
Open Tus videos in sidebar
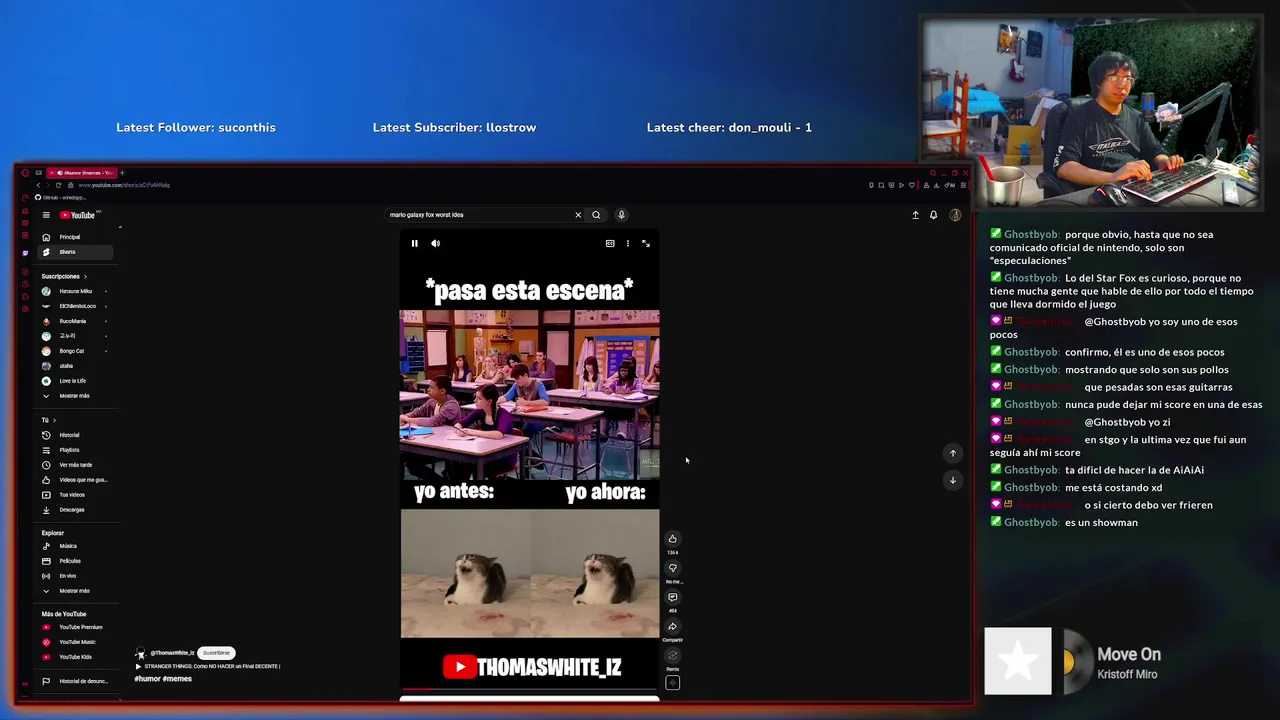76,495
